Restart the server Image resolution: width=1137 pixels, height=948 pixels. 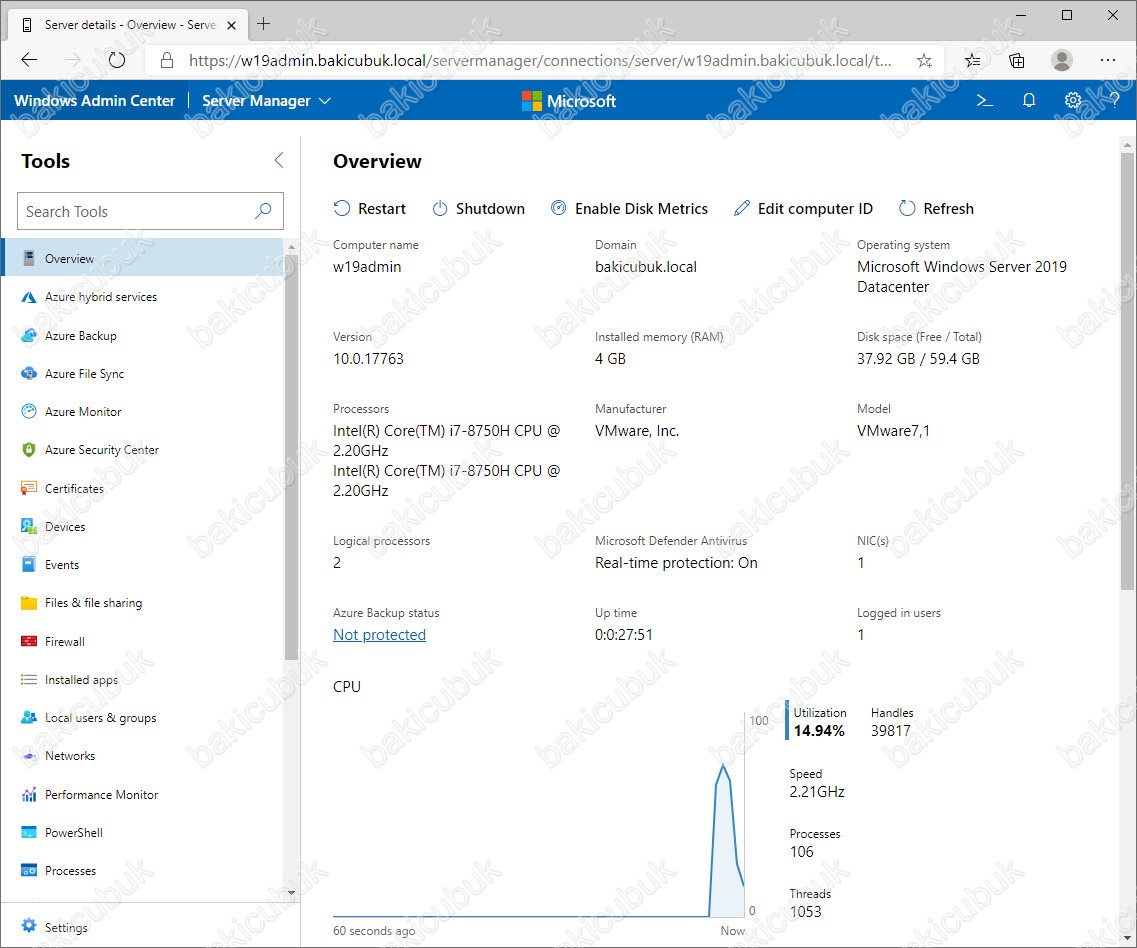370,209
